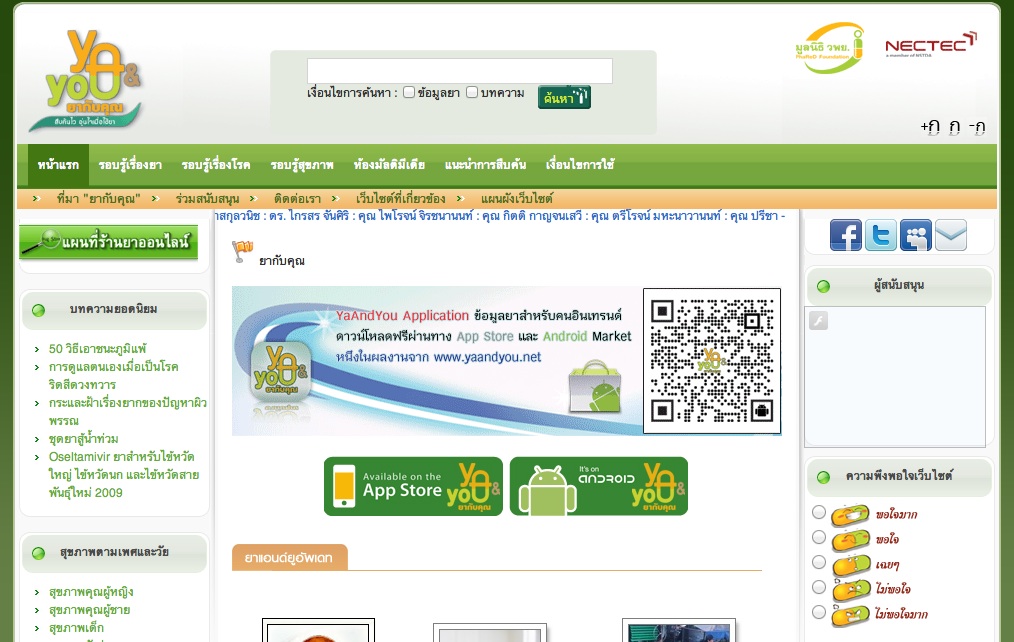Screen dimensions: 1014x642
Task: Open the แนะนำการสืบค้น menu
Action: tap(486, 165)
